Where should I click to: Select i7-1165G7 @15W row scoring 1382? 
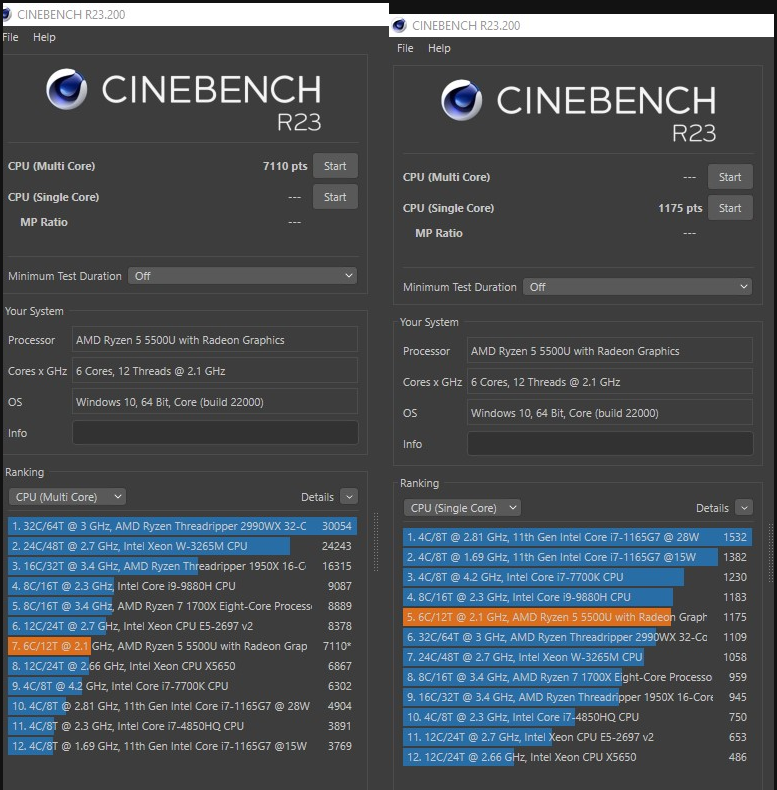577,557
